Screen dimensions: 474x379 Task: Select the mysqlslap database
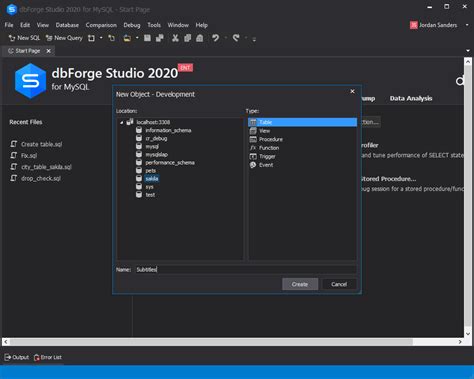pos(157,154)
